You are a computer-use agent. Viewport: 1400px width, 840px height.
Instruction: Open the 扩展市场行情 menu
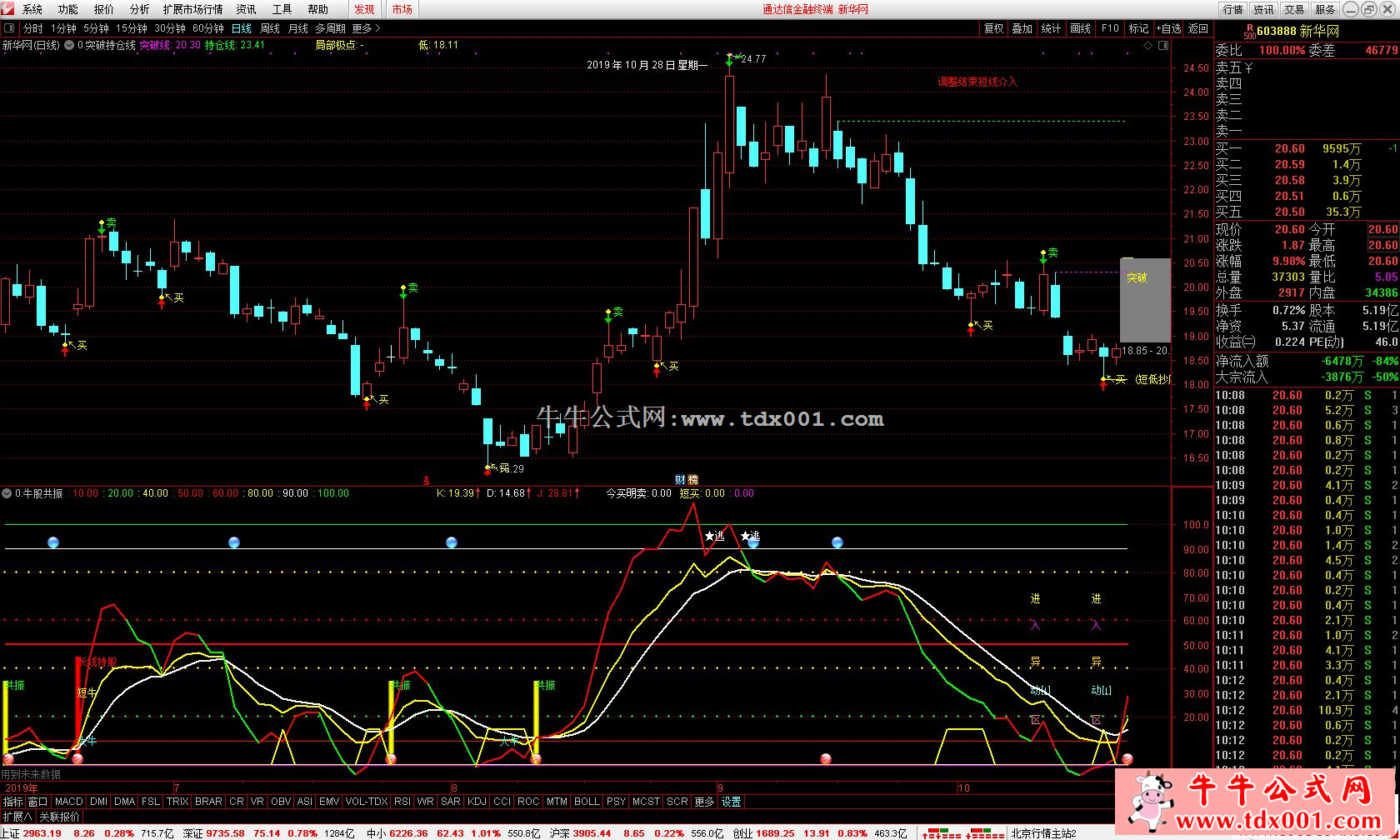pos(193,9)
